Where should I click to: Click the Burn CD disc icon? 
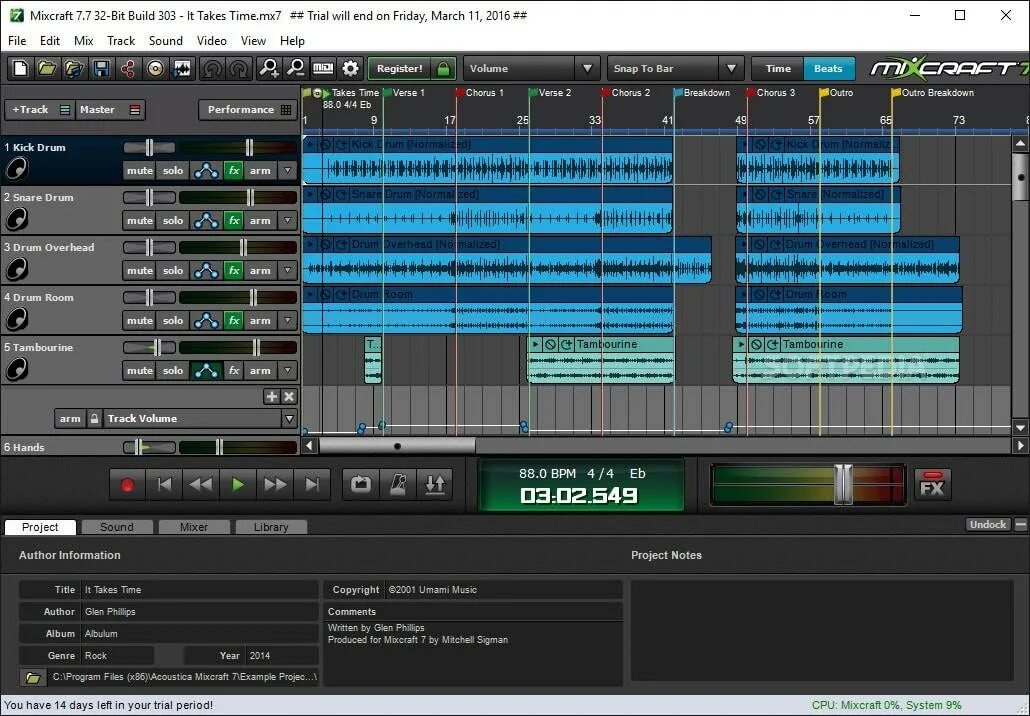[x=155, y=68]
